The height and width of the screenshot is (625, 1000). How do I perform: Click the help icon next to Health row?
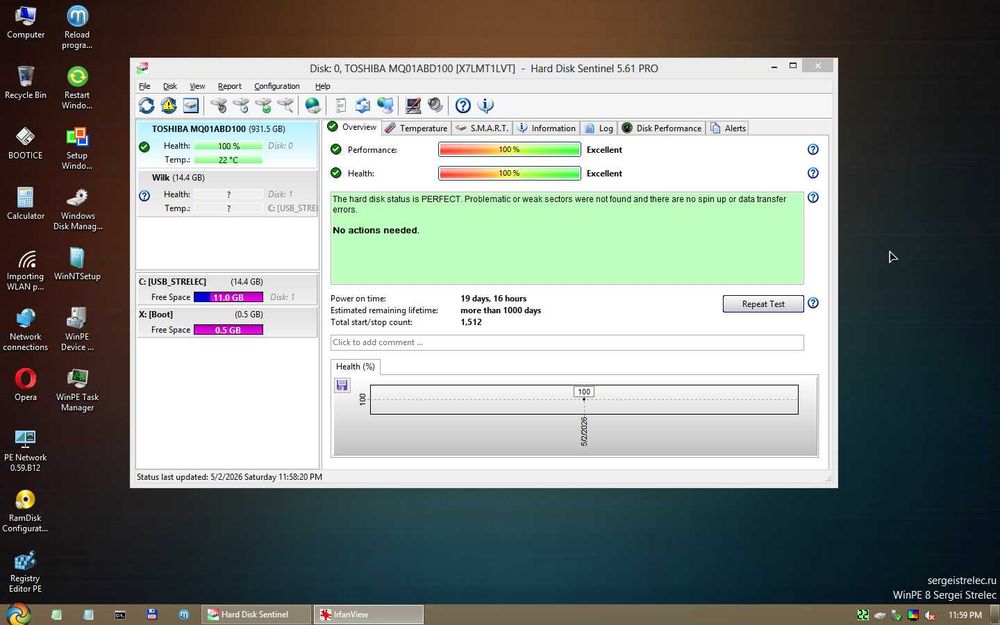coord(813,173)
